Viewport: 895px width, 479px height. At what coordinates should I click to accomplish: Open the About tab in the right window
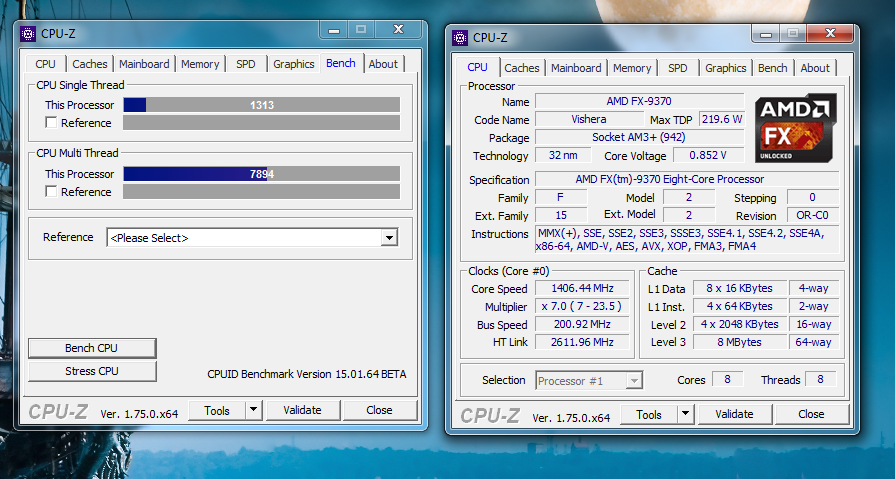point(815,68)
